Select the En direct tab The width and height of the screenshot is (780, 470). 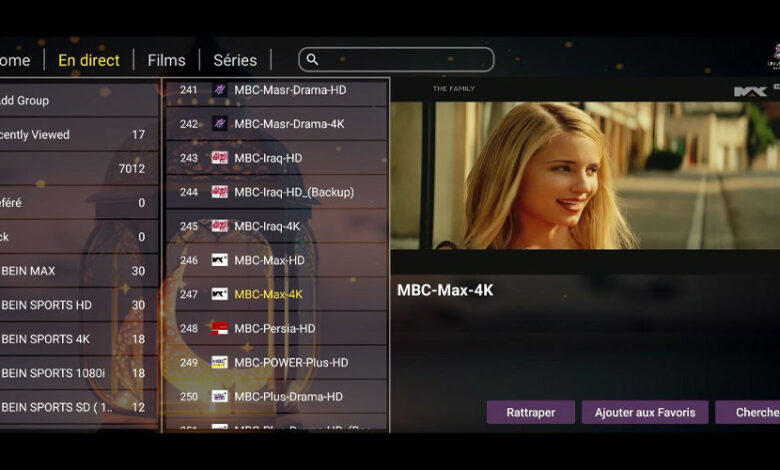point(89,60)
